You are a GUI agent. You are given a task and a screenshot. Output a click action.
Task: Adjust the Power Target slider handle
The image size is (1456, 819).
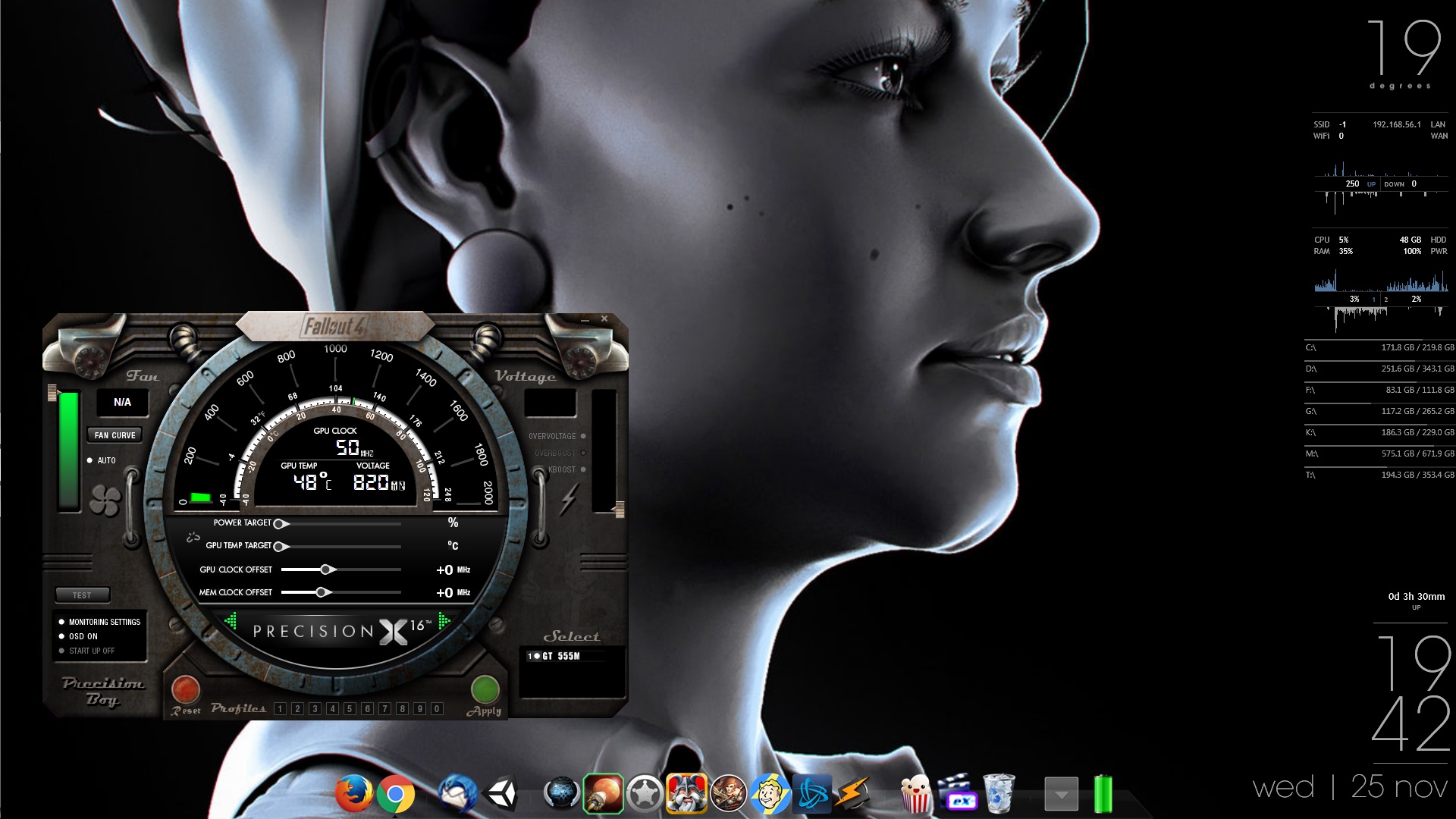tap(280, 523)
